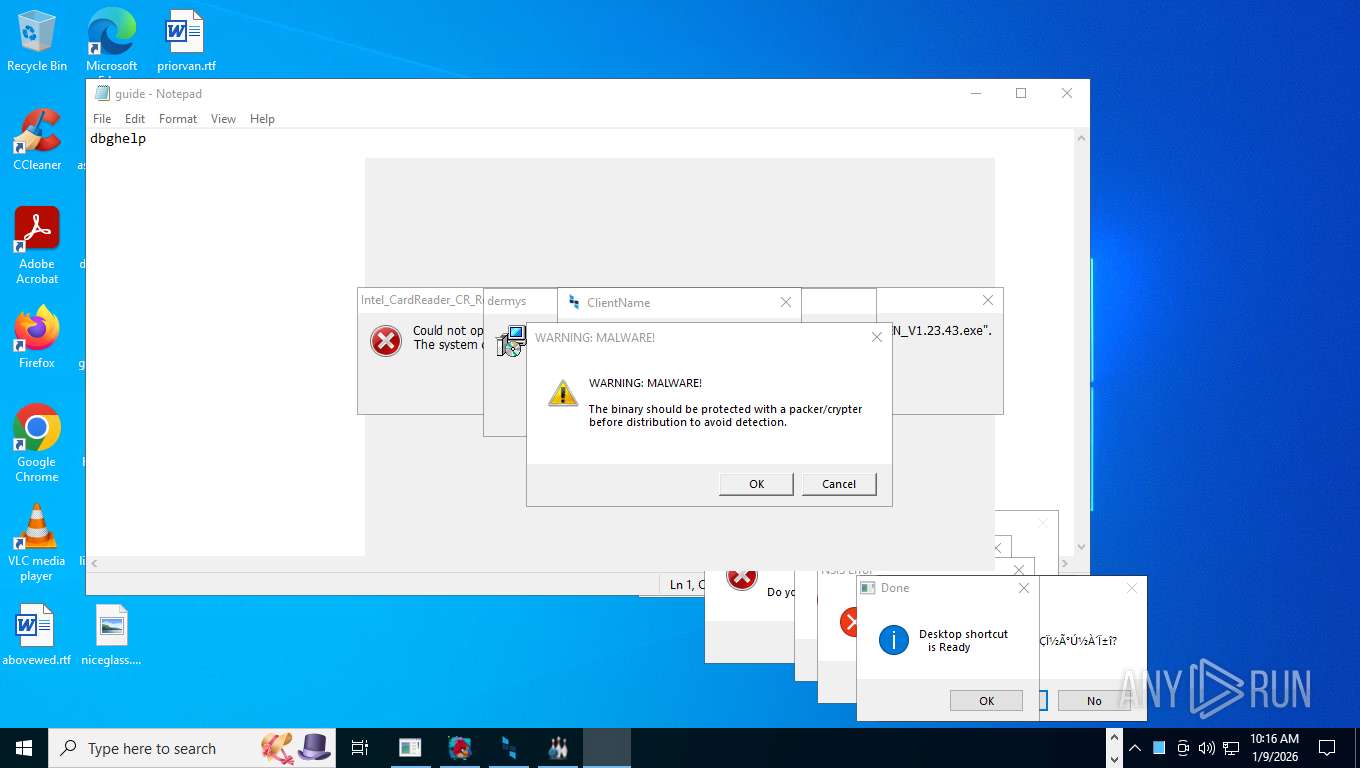The width and height of the screenshot is (1360, 768).
Task: Click the 'Ln 1' status bar entry in Notepad
Action: tap(683, 584)
